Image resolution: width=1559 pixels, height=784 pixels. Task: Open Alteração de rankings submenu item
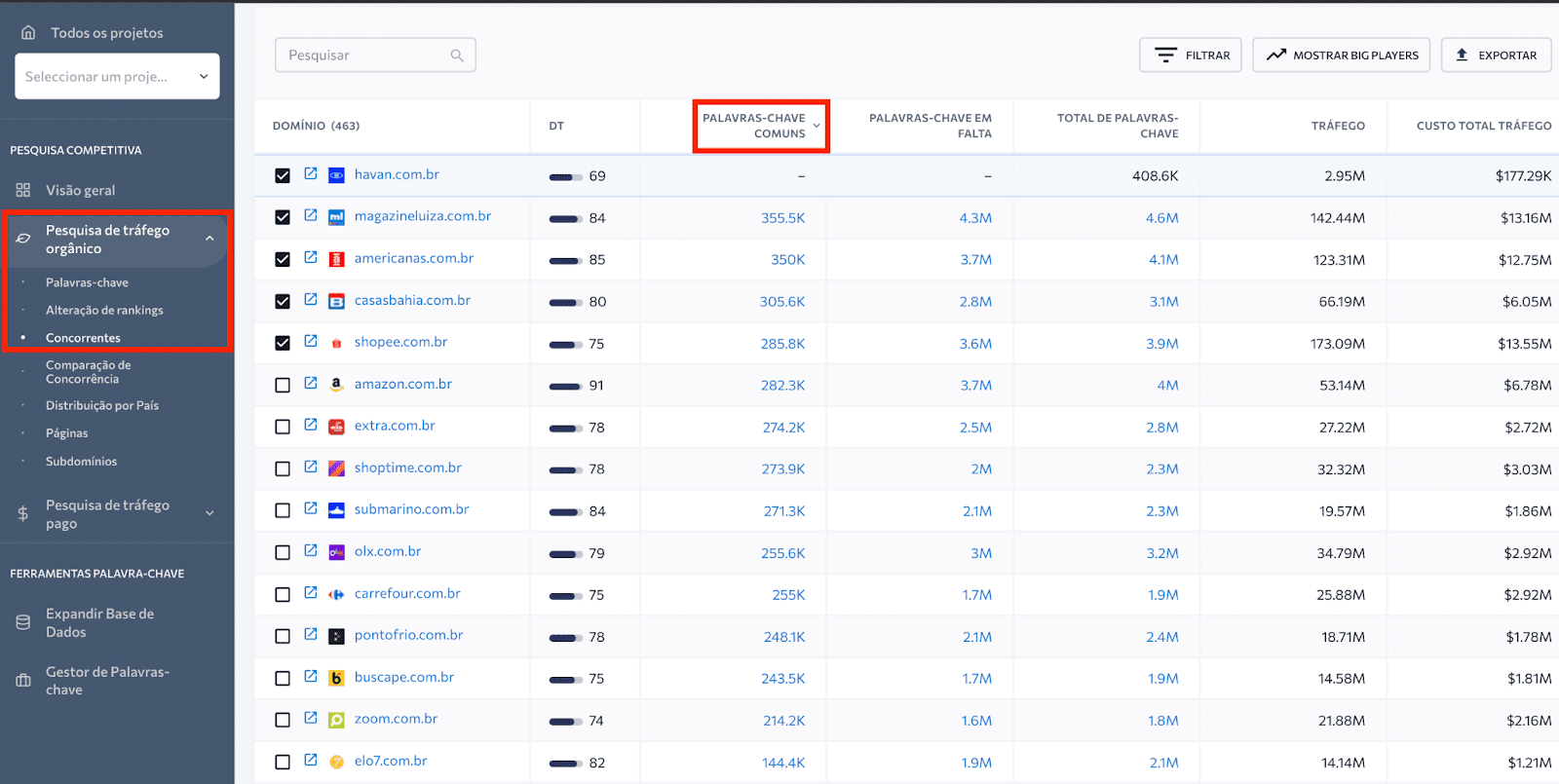coord(104,310)
